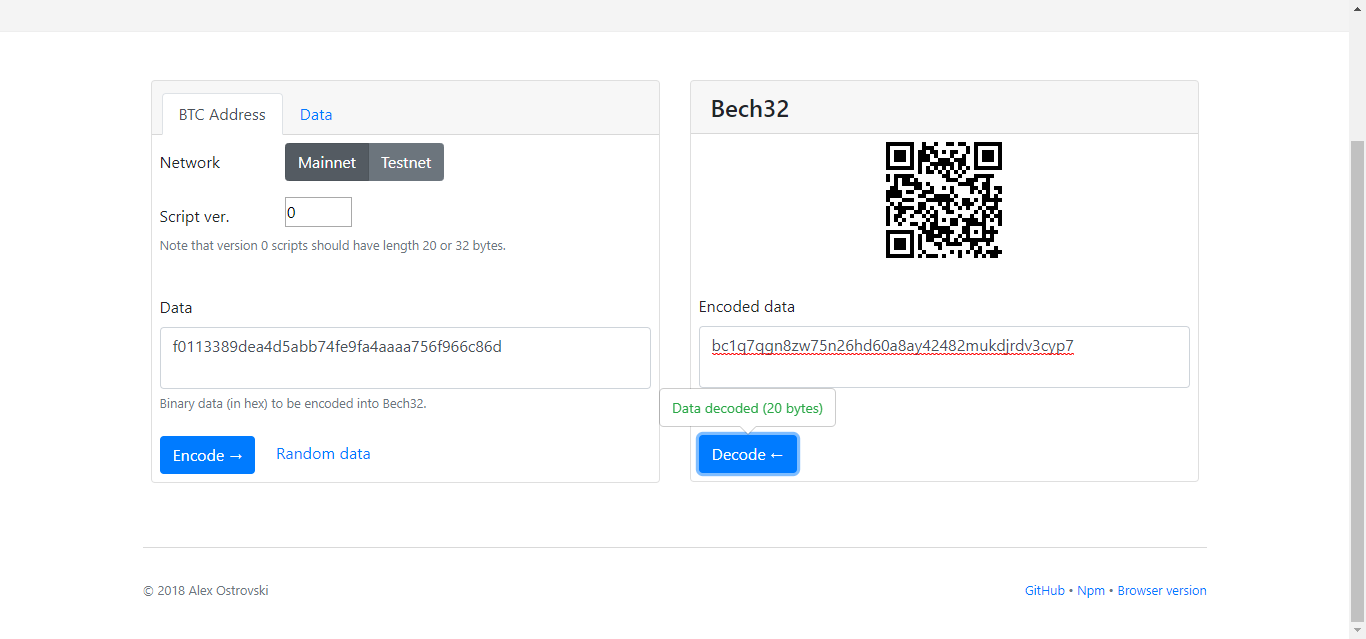This screenshot has width=1366, height=639.
Task: Click the 'Network' label
Action: pyautogui.click(x=190, y=162)
